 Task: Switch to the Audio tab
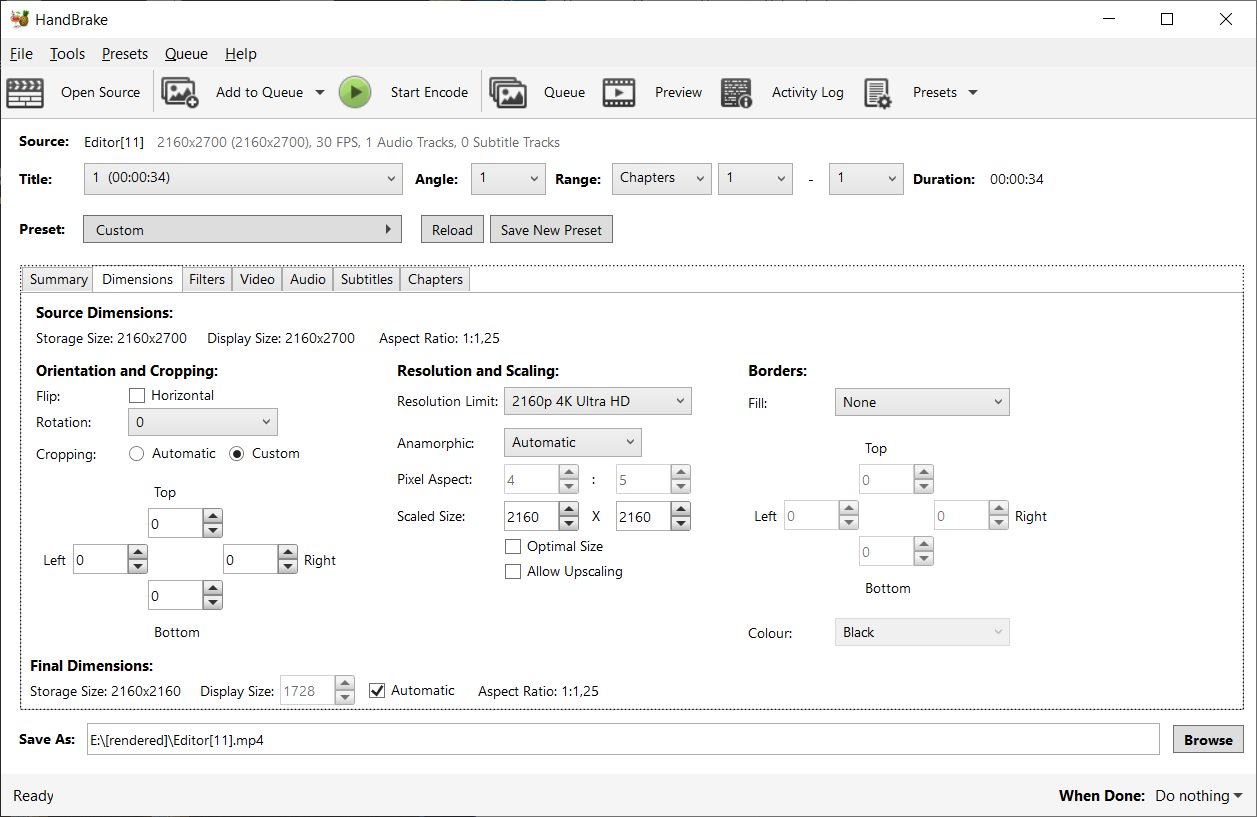point(307,280)
